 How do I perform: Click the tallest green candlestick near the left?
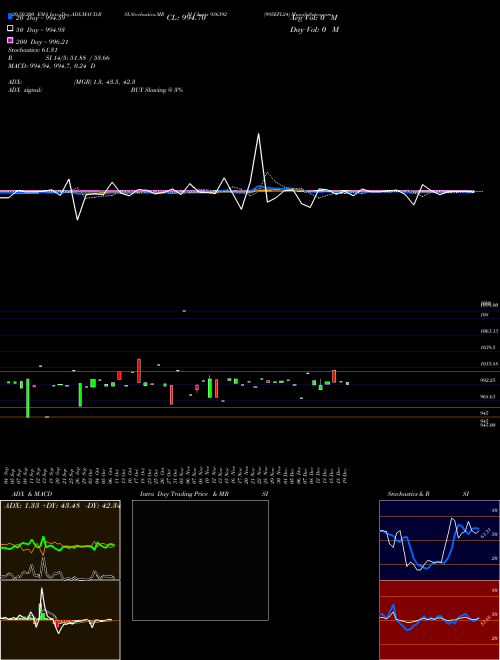pyautogui.click(x=28, y=398)
